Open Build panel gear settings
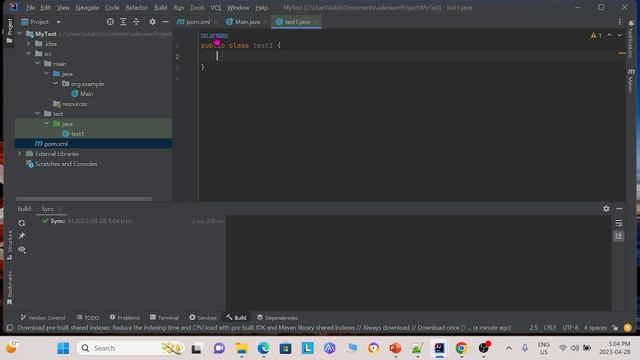Image resolution: width=640 pixels, height=360 pixels. coord(606,209)
